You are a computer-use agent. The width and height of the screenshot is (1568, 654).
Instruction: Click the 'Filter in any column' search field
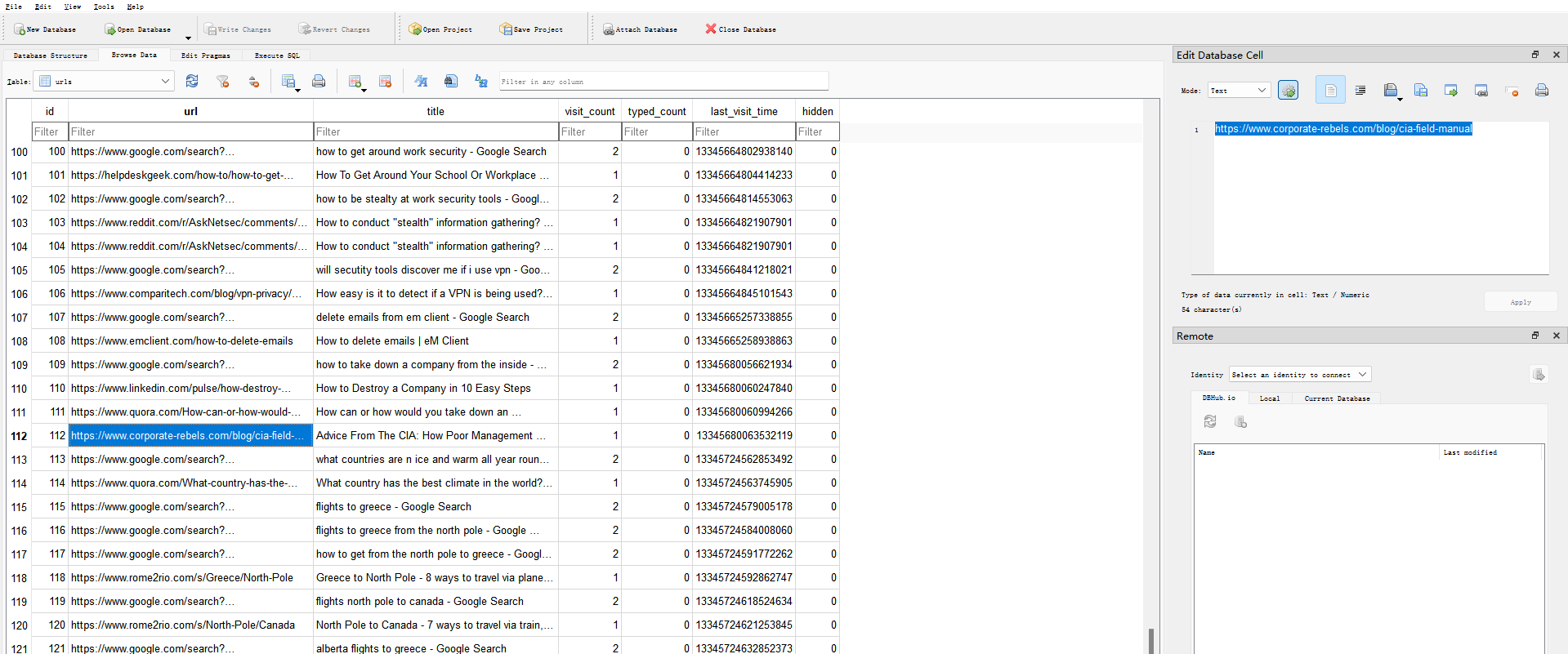pos(663,82)
